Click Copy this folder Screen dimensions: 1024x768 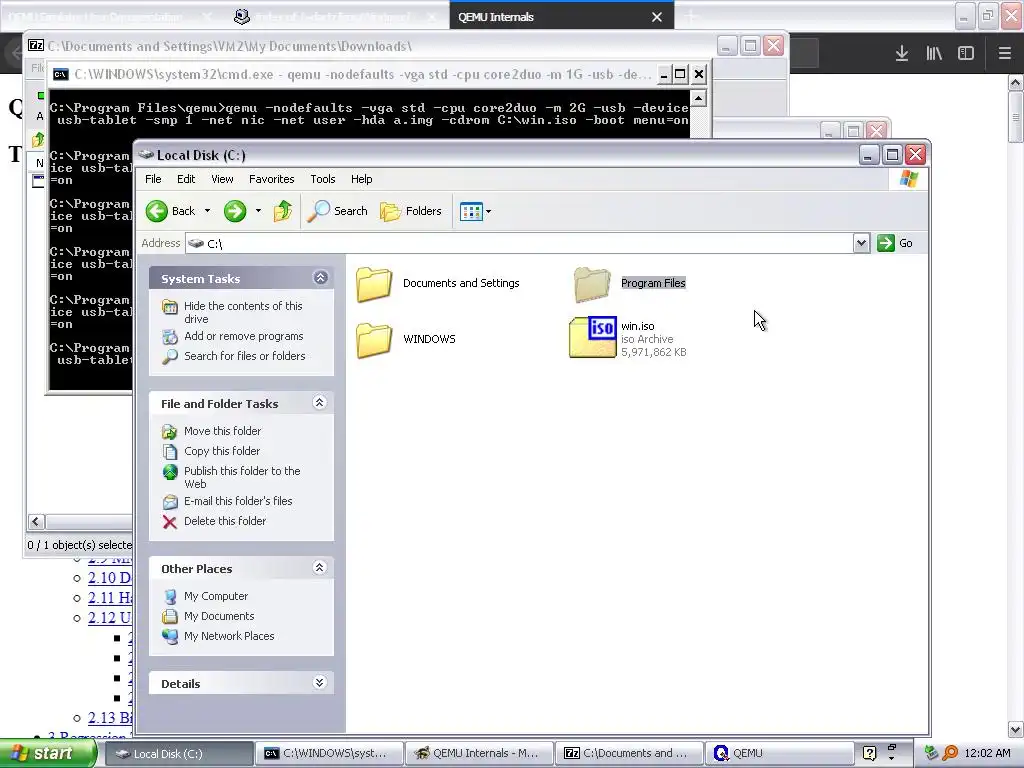pyautogui.click(x=221, y=451)
